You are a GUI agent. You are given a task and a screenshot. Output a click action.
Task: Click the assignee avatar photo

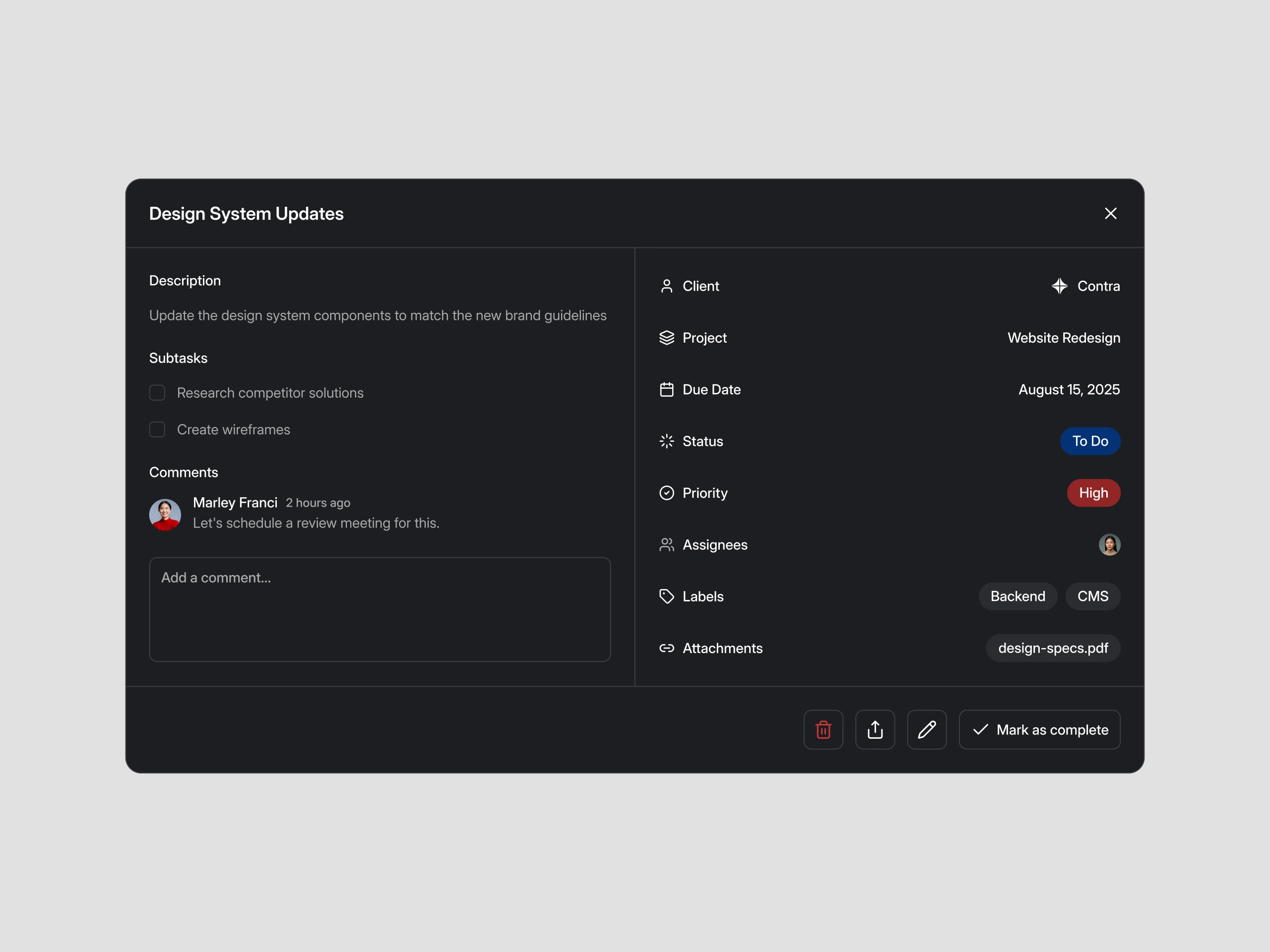(x=1109, y=544)
